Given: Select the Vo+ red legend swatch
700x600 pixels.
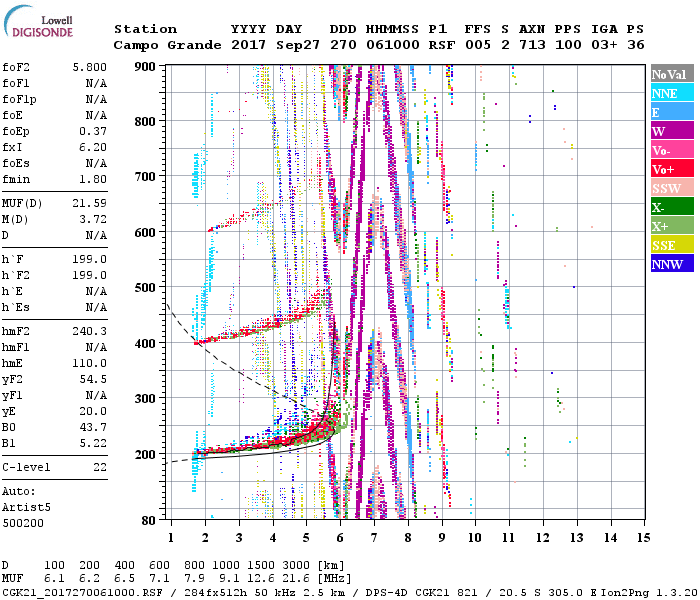Looking at the screenshot, I should pyautogui.click(x=672, y=169).
